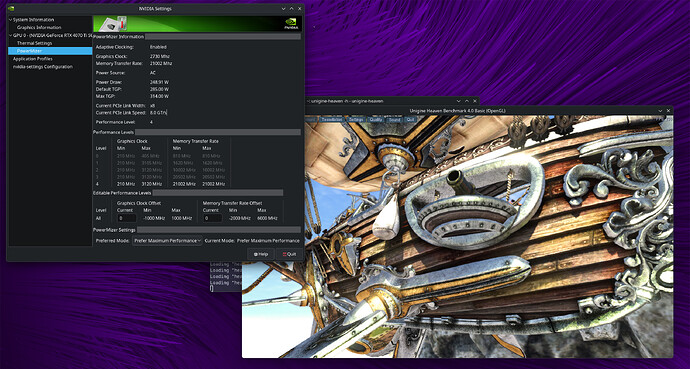The width and height of the screenshot is (690, 369).
Task: Click the Power Source value AC
Action: (x=153, y=73)
